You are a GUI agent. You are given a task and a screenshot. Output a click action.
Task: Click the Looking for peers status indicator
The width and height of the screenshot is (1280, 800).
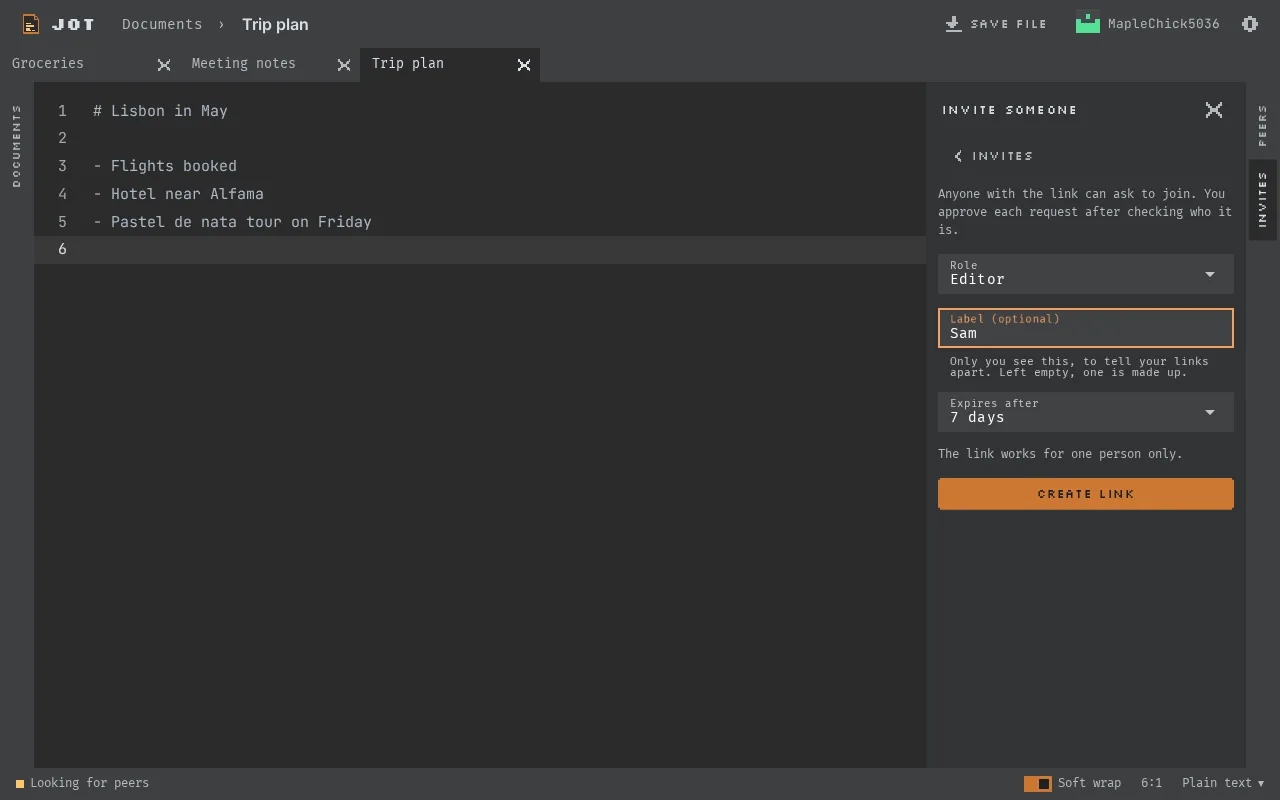[82, 783]
